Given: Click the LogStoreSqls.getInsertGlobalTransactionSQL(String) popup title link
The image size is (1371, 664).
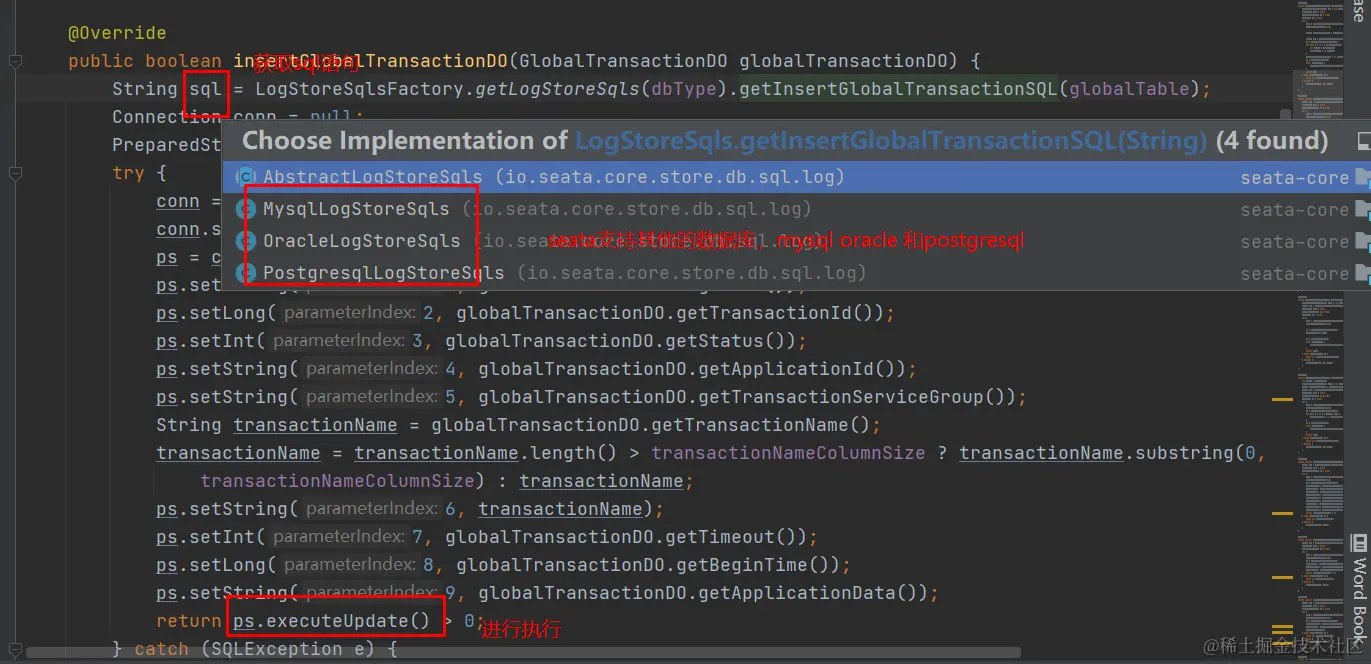Looking at the screenshot, I should (891, 141).
